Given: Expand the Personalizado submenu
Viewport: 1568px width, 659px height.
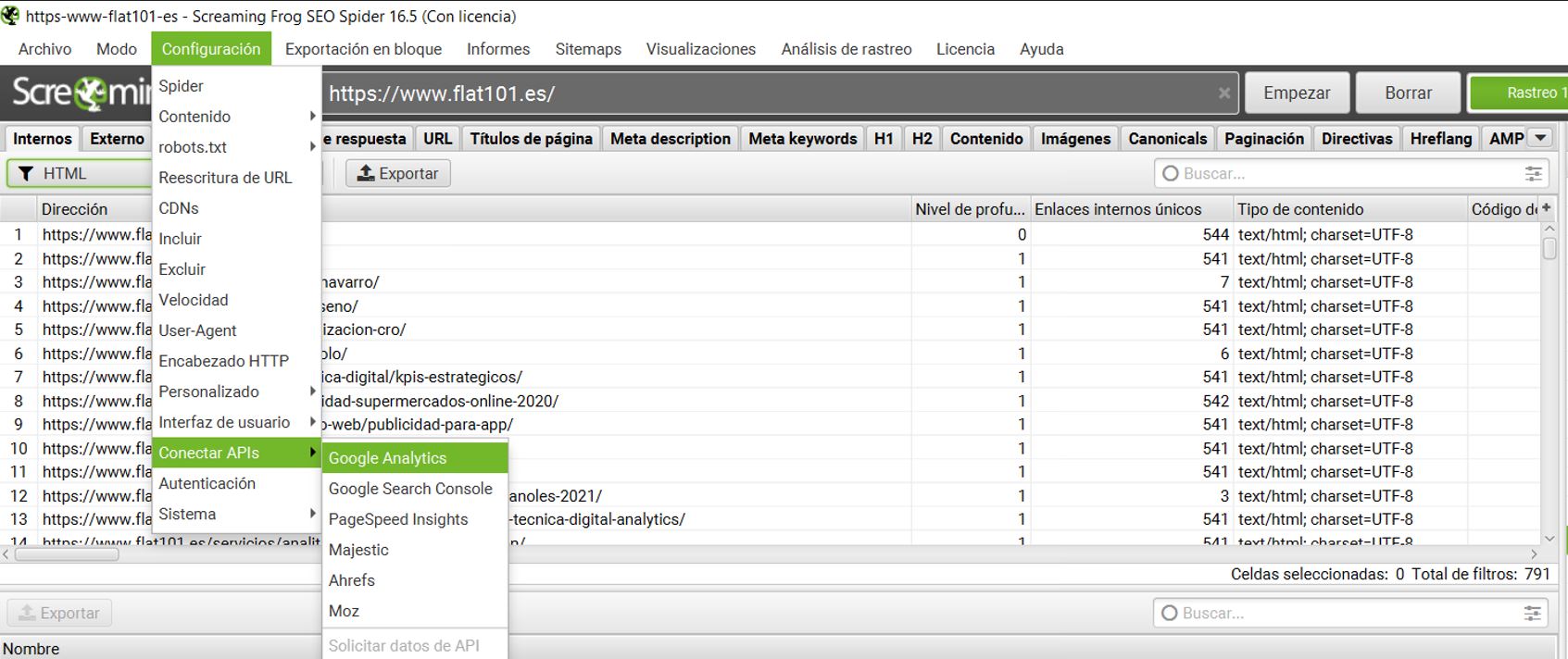Looking at the screenshot, I should coord(237,392).
